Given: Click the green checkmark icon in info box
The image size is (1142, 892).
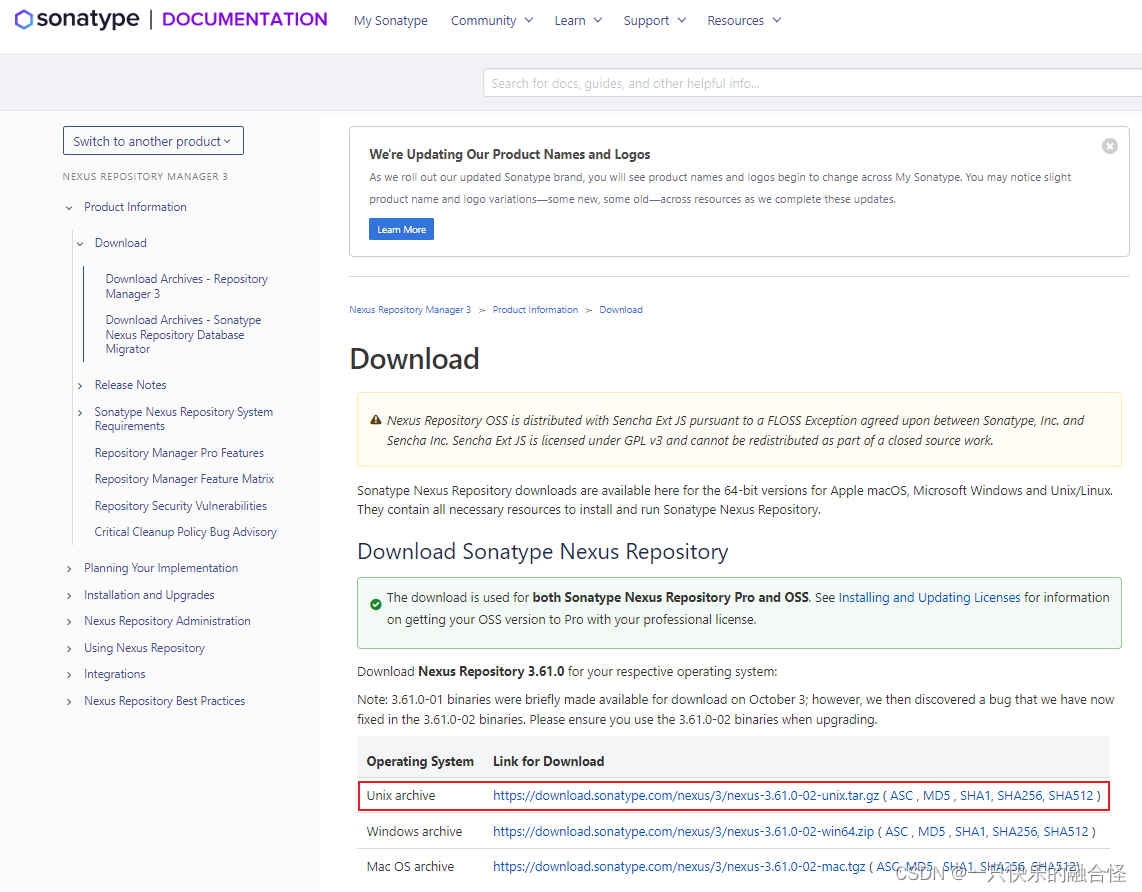Looking at the screenshot, I should pos(376,604).
